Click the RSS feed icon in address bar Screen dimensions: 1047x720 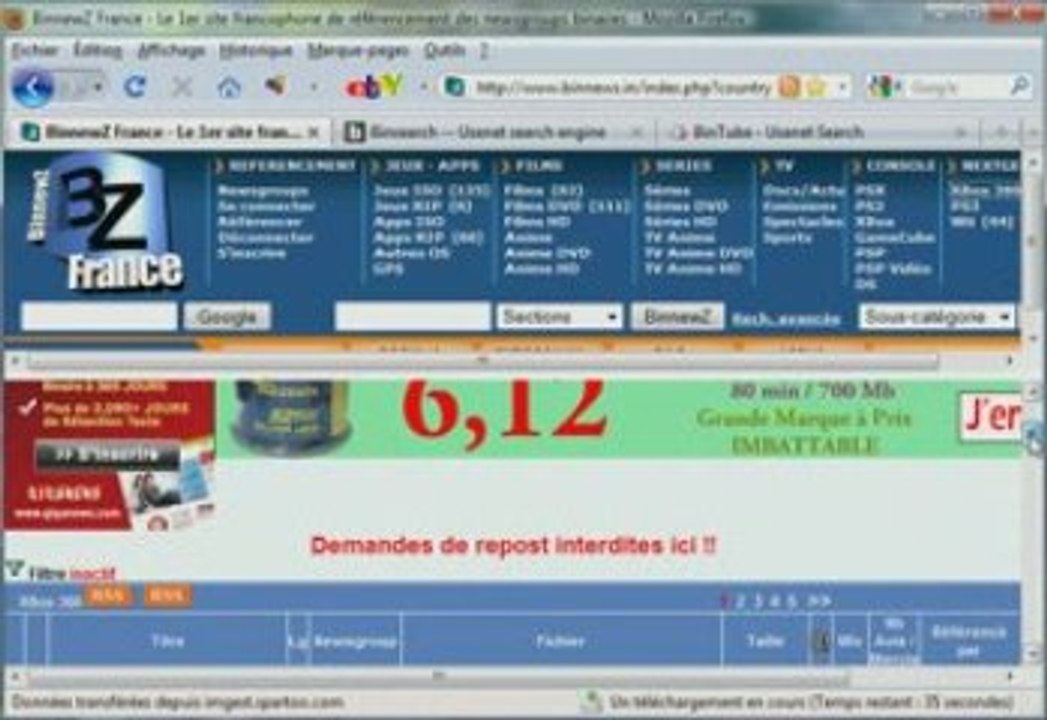coord(789,87)
